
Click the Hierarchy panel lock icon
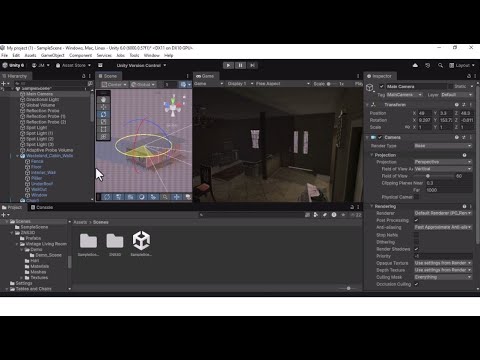click(x=84, y=76)
